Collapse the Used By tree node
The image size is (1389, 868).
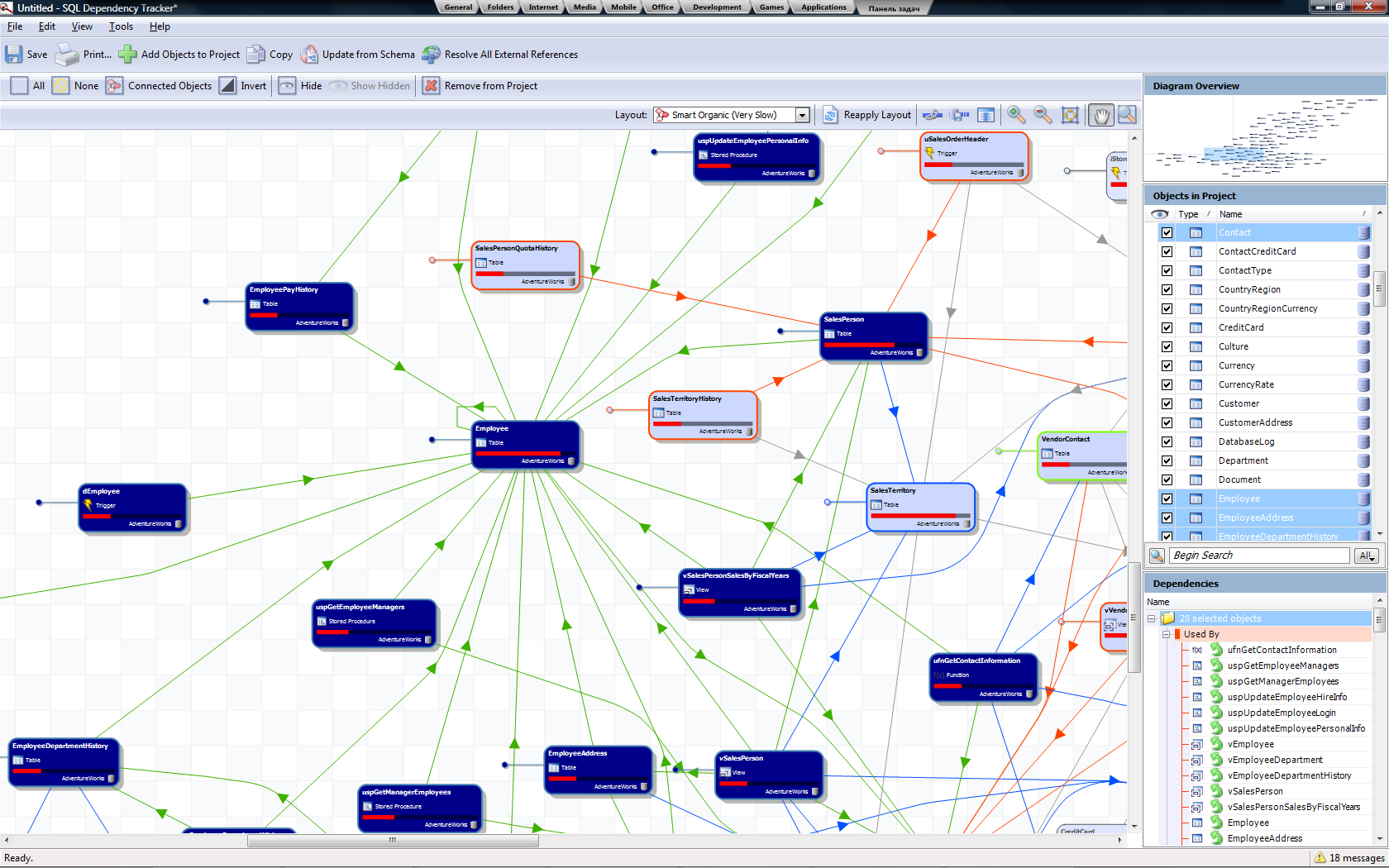coord(1167,634)
